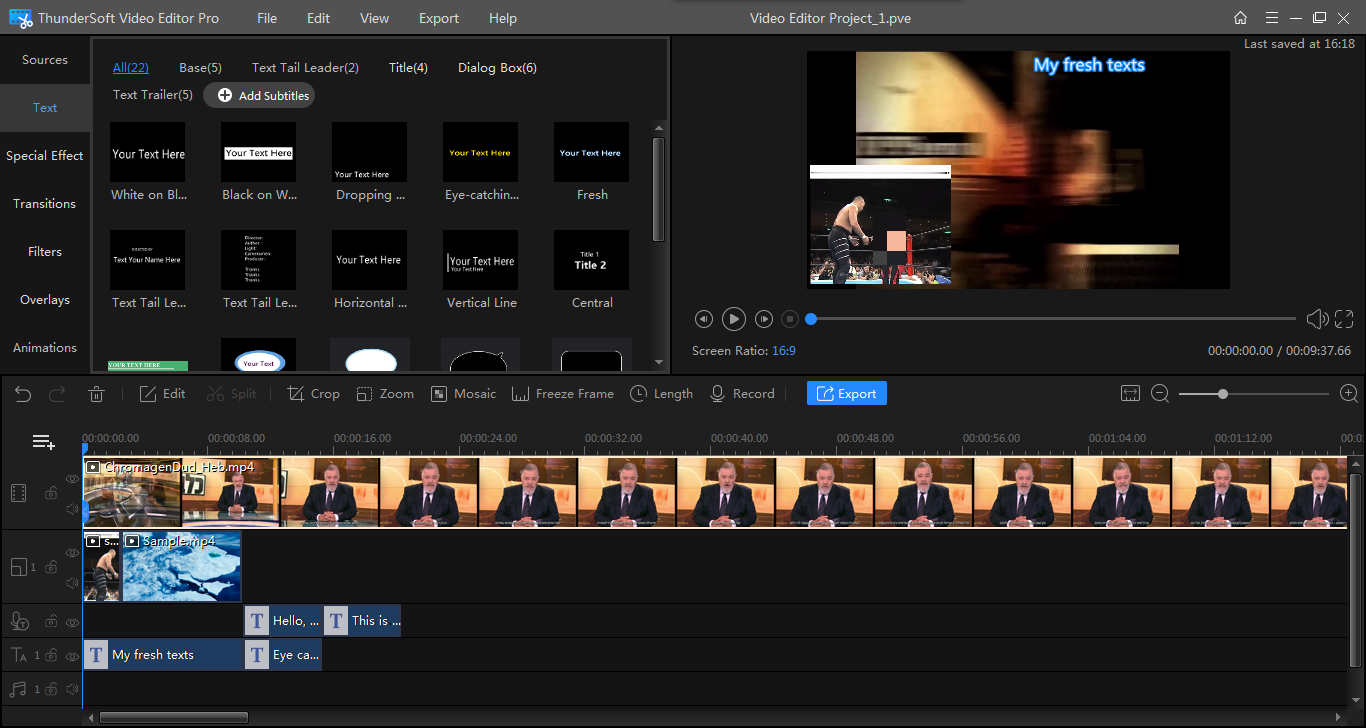The height and width of the screenshot is (728, 1366).
Task: Select the Eye-catching text template thumbnail
Action: click(480, 152)
